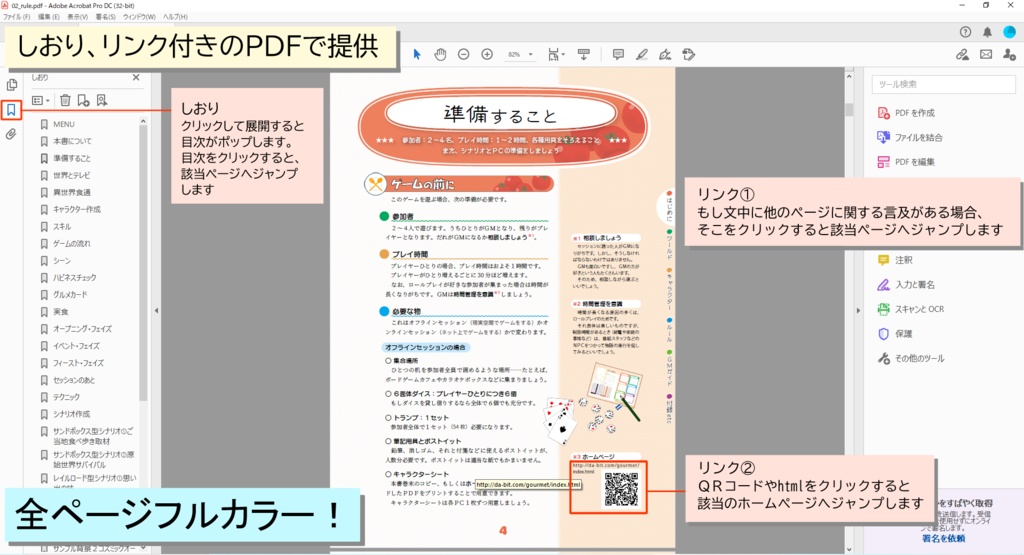Jump to the シナリオ作成 bookmark
The height and width of the screenshot is (555, 1024).
72,413
